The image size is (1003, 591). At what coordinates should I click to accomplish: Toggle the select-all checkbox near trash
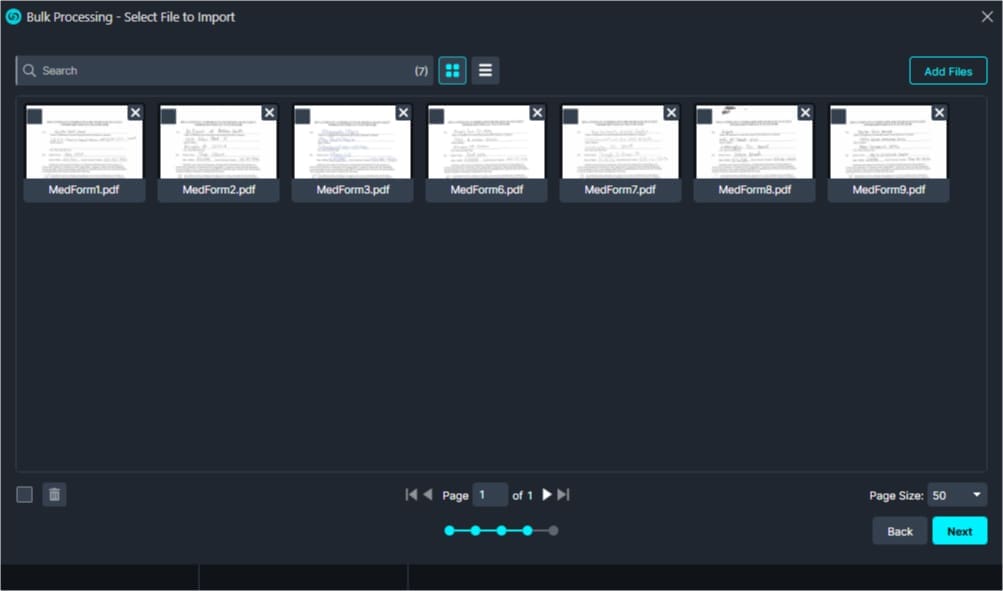click(x=25, y=494)
